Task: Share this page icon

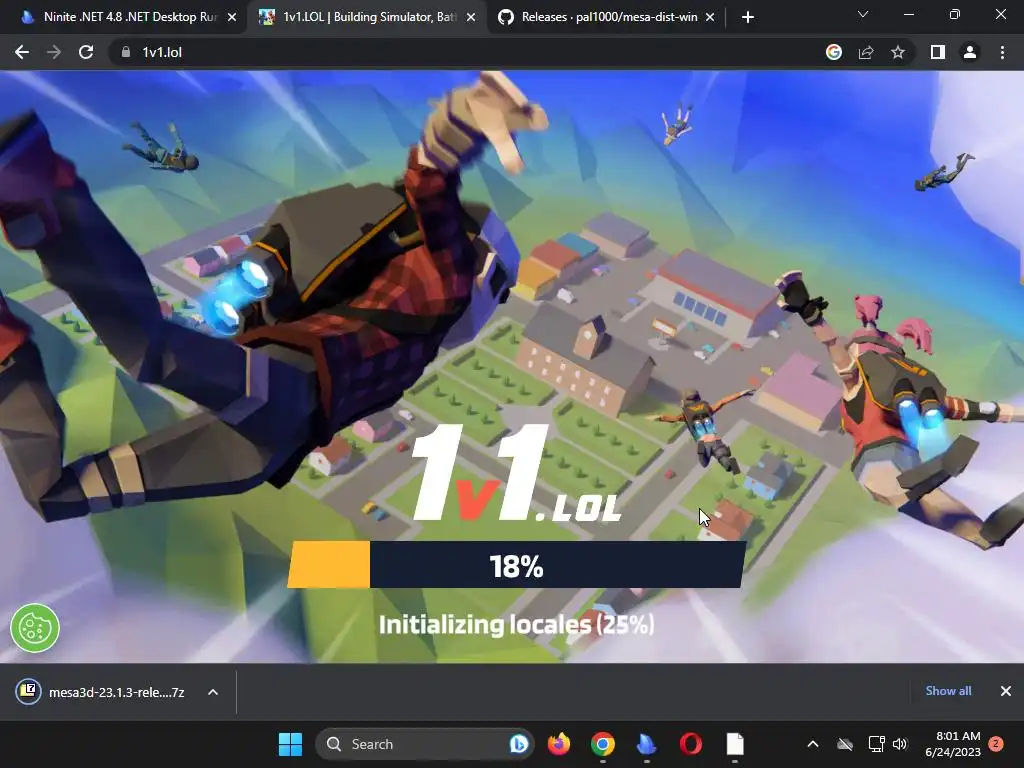Action: 866,52
